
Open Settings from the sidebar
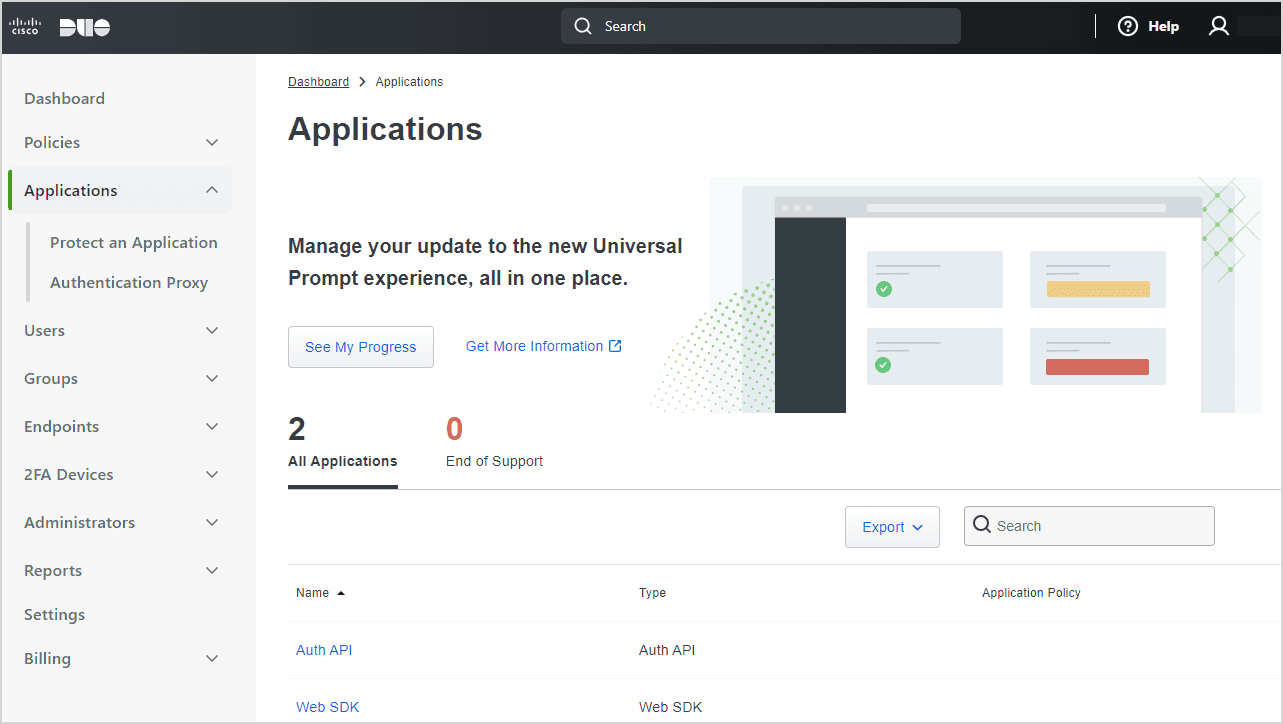(54, 615)
